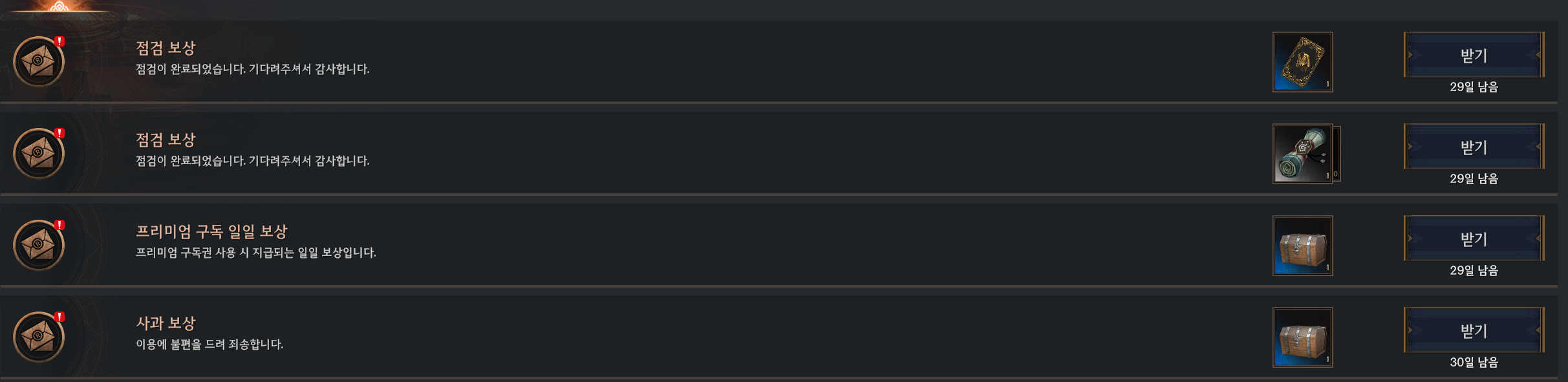Click 29일 남음 label under 프리미엄 구독 reward button
The width and height of the screenshot is (1568, 382).
[1474, 271]
